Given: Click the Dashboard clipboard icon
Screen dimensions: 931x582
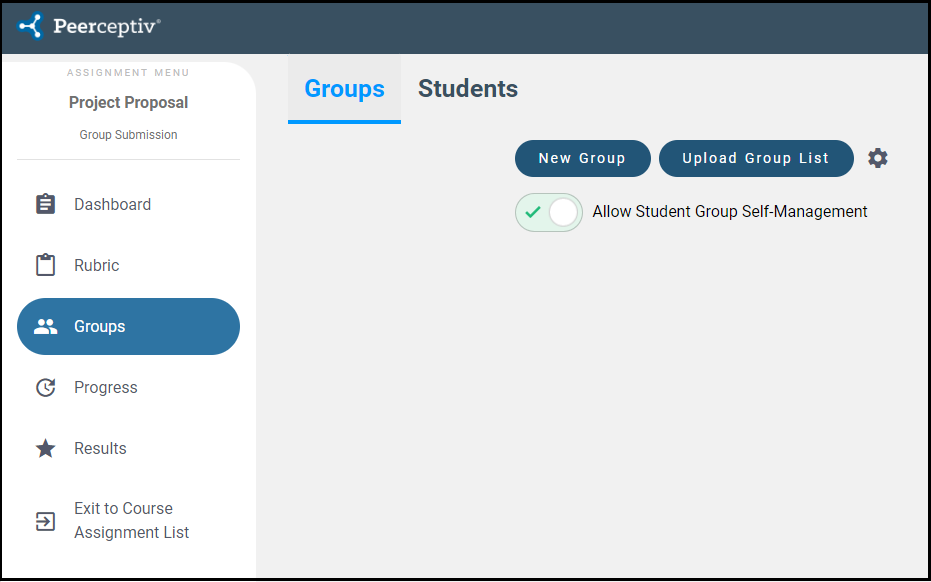Looking at the screenshot, I should coord(46,204).
